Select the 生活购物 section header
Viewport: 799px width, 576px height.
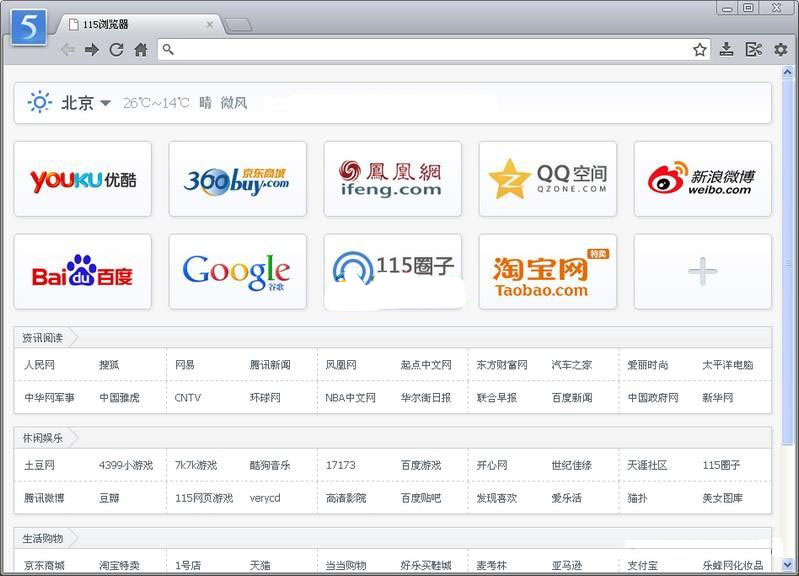[x=43, y=538]
